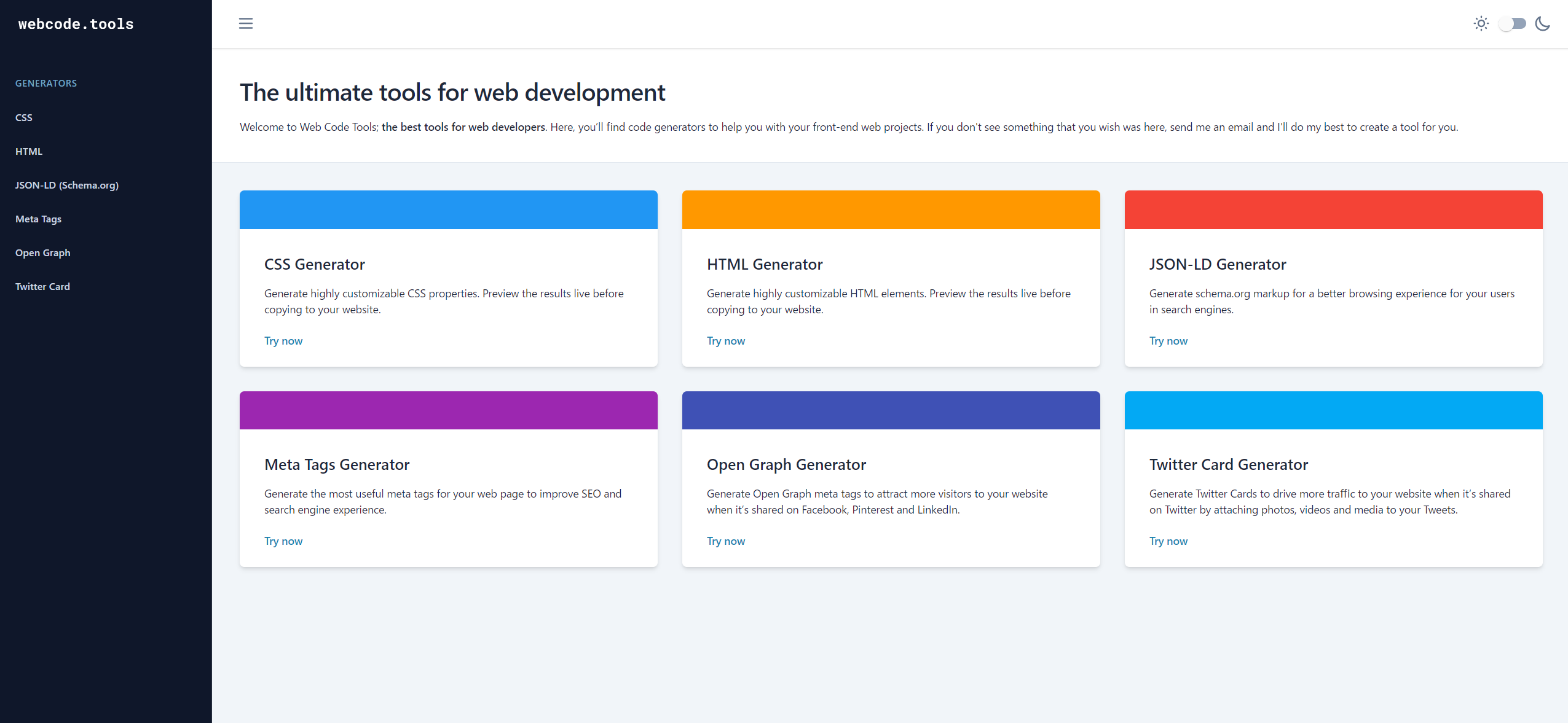This screenshot has height=723, width=1568.
Task: Click the webcode.tools logo
Action: point(76,24)
